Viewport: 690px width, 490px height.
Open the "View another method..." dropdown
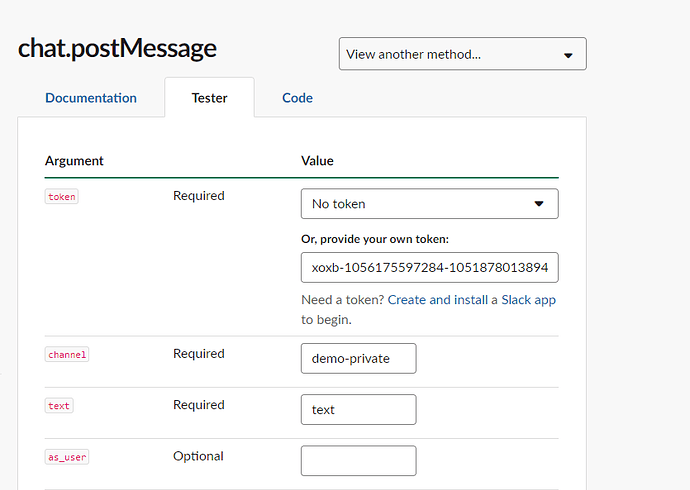450,54
